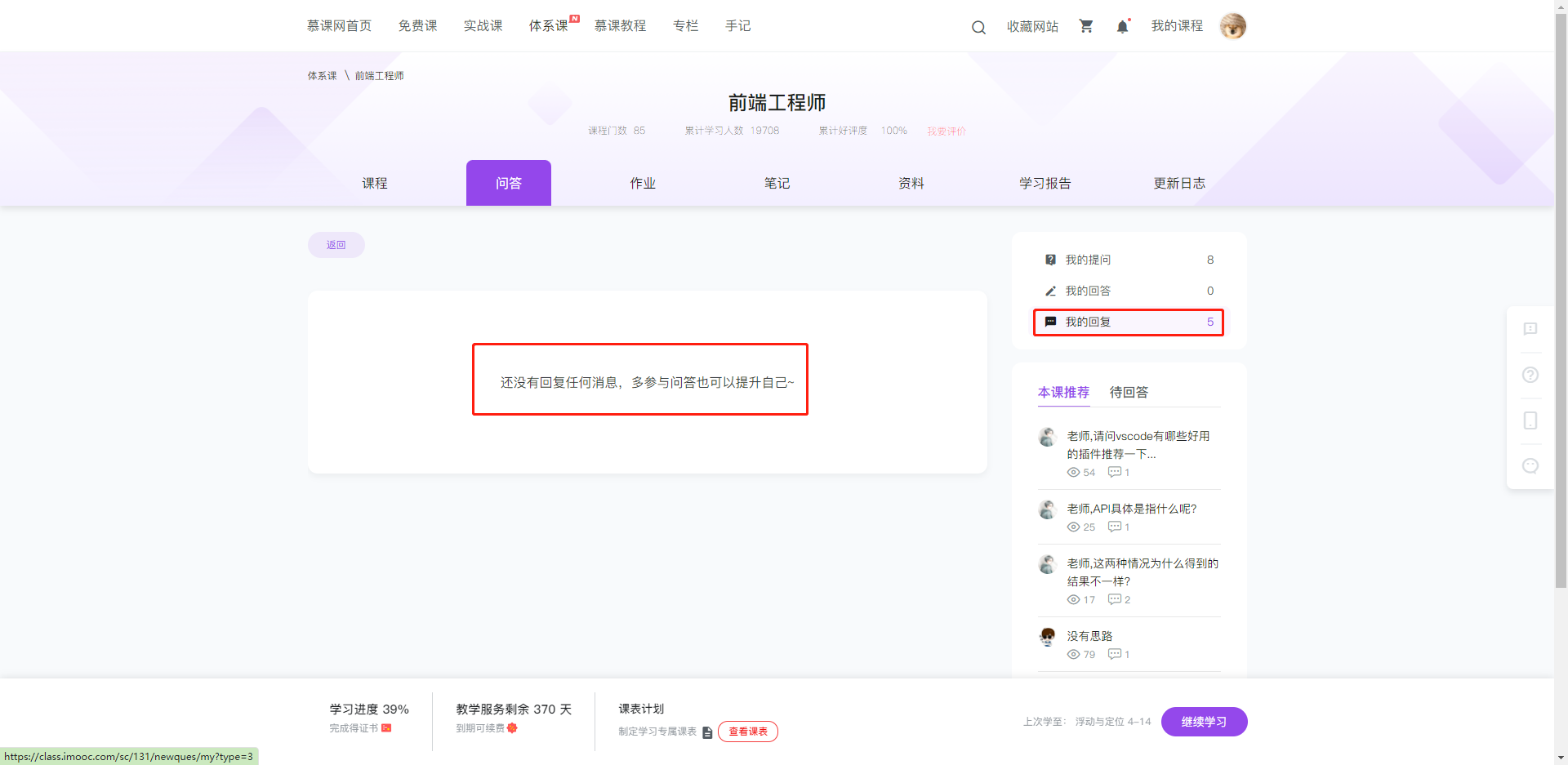Viewport: 1568px width, 765px height.
Task: Switch to 待回答 list tab
Action: [1129, 393]
